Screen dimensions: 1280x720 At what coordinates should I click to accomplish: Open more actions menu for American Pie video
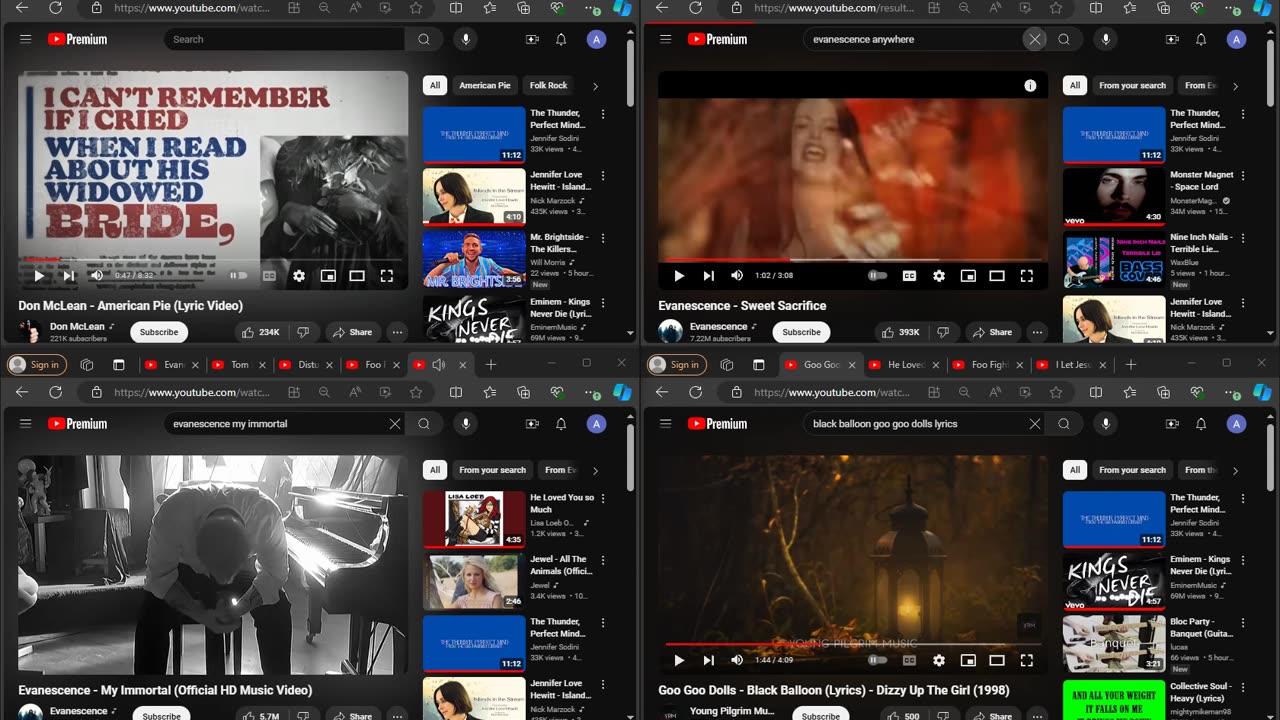pyautogui.click(x=397, y=332)
